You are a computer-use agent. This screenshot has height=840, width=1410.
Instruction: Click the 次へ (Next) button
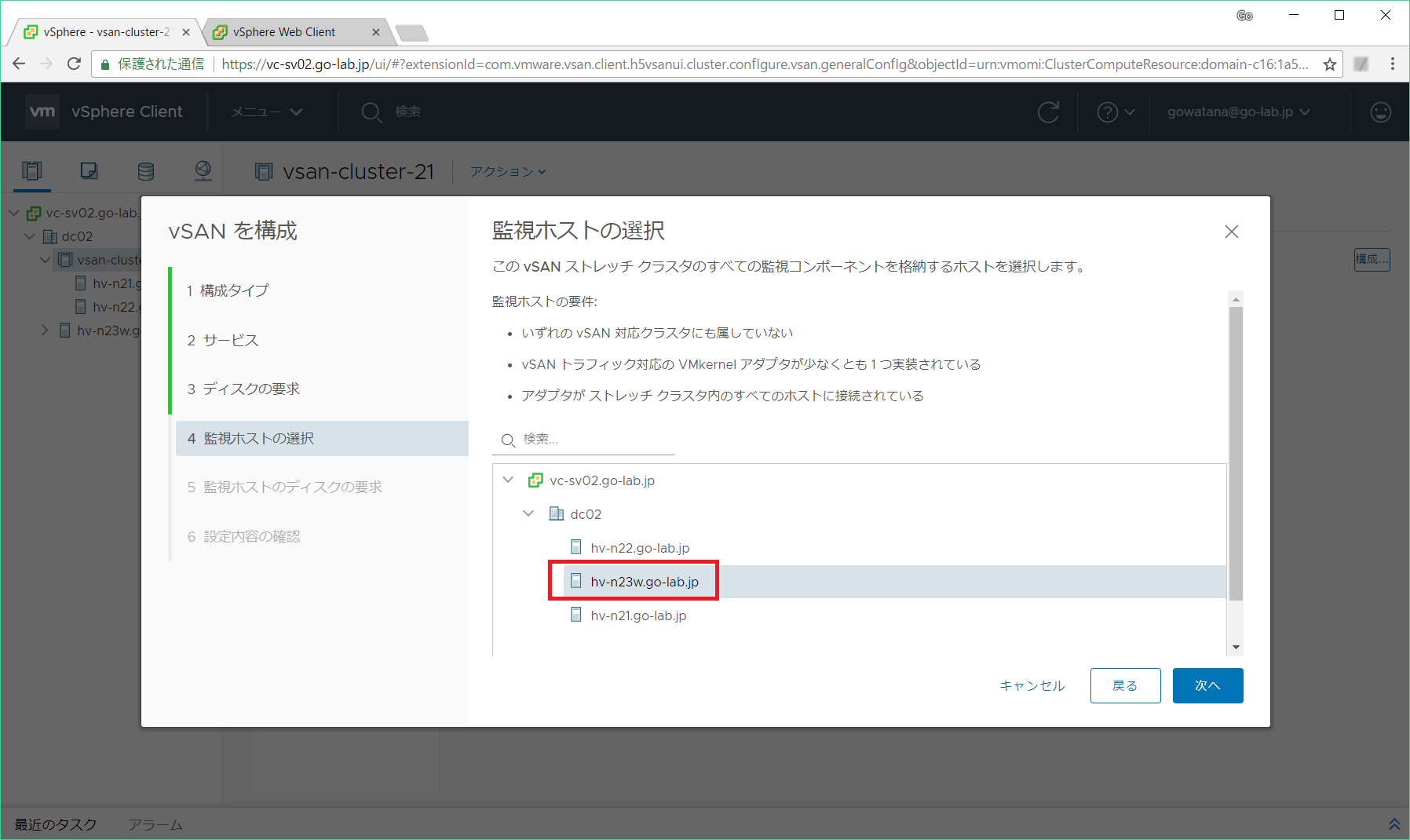(1207, 685)
